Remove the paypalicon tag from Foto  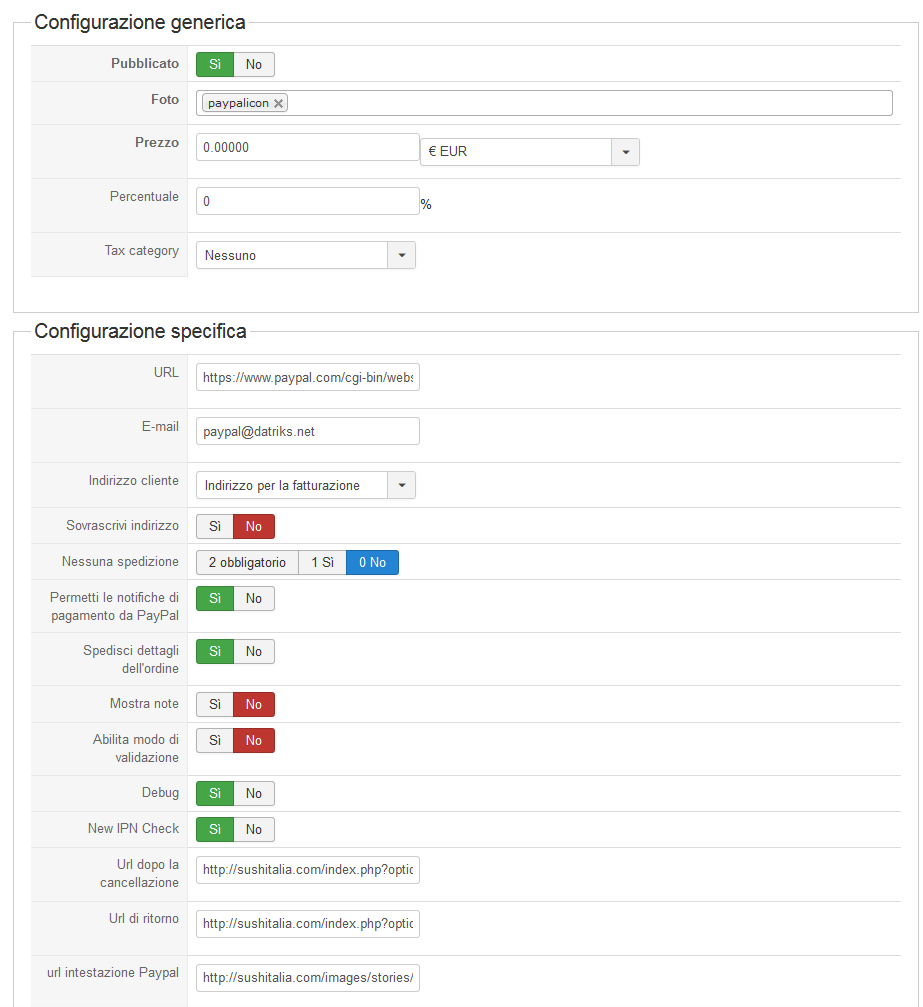click(x=279, y=103)
